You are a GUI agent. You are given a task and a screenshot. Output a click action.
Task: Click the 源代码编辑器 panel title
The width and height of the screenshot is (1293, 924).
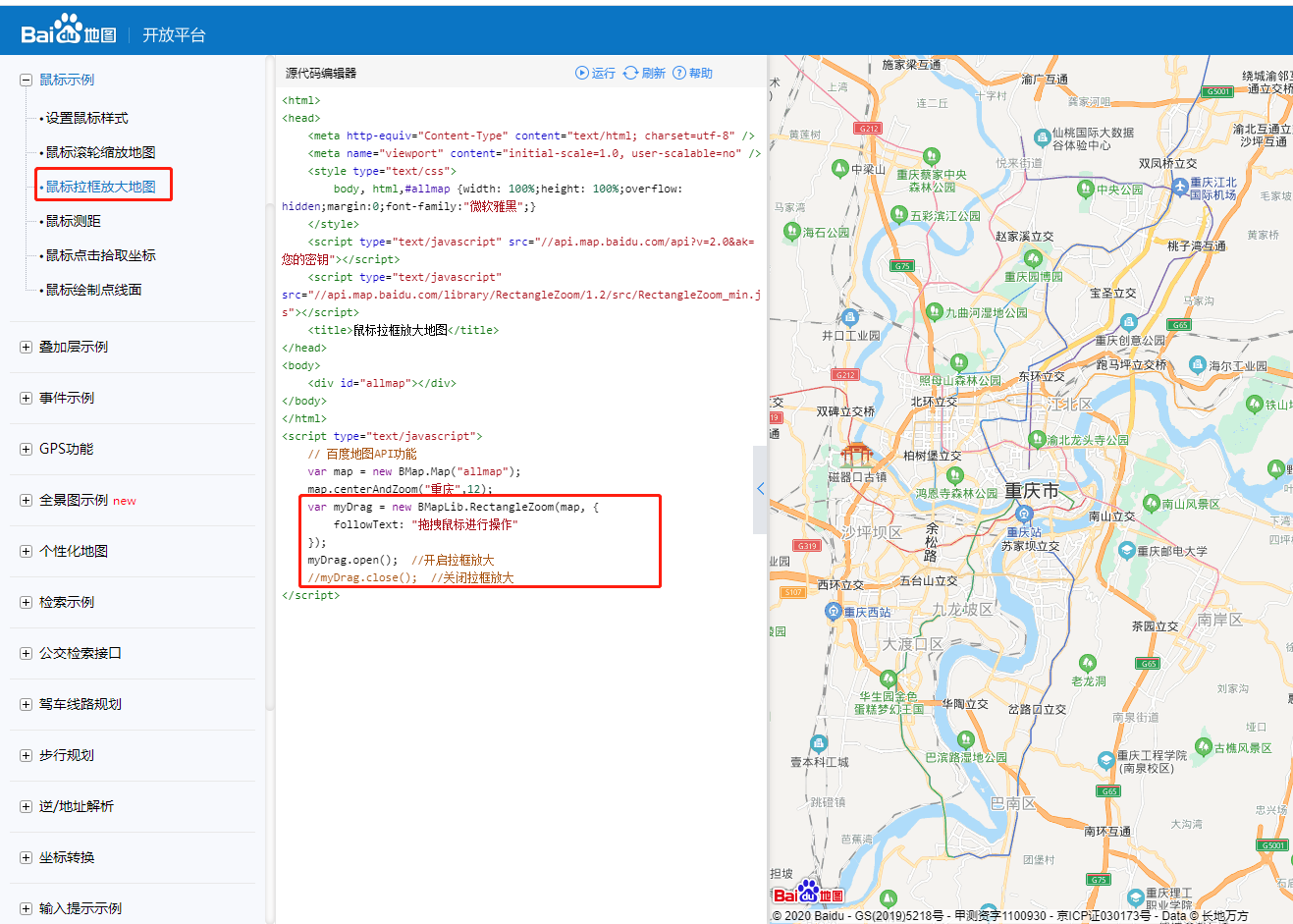[x=321, y=73]
